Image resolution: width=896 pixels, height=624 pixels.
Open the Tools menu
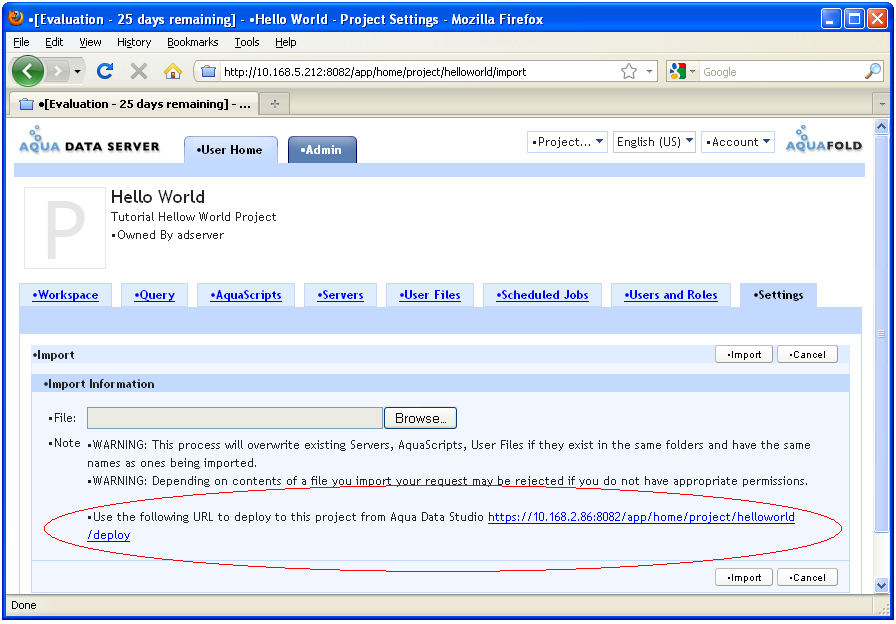[247, 42]
